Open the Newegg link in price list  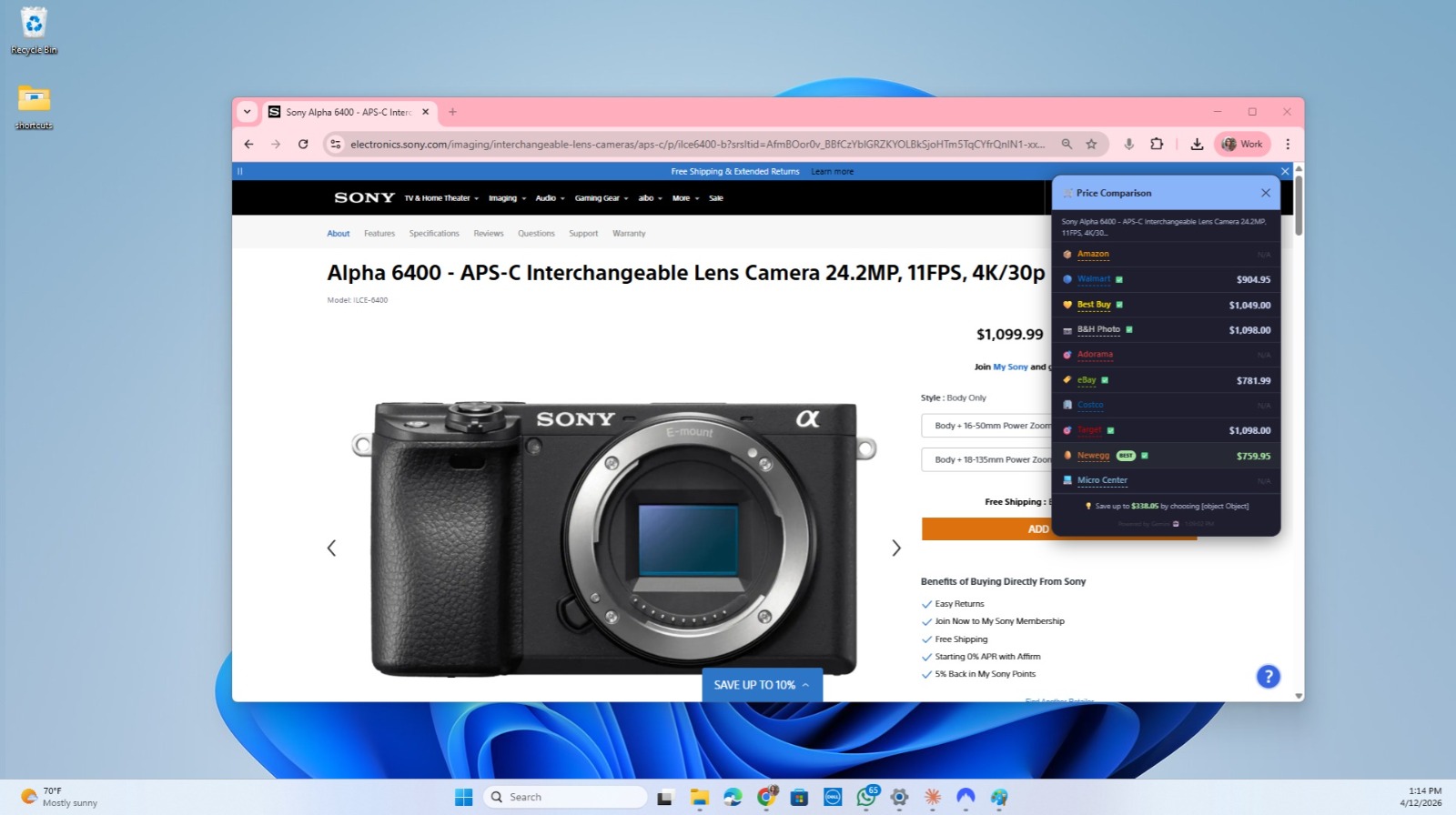(x=1093, y=456)
